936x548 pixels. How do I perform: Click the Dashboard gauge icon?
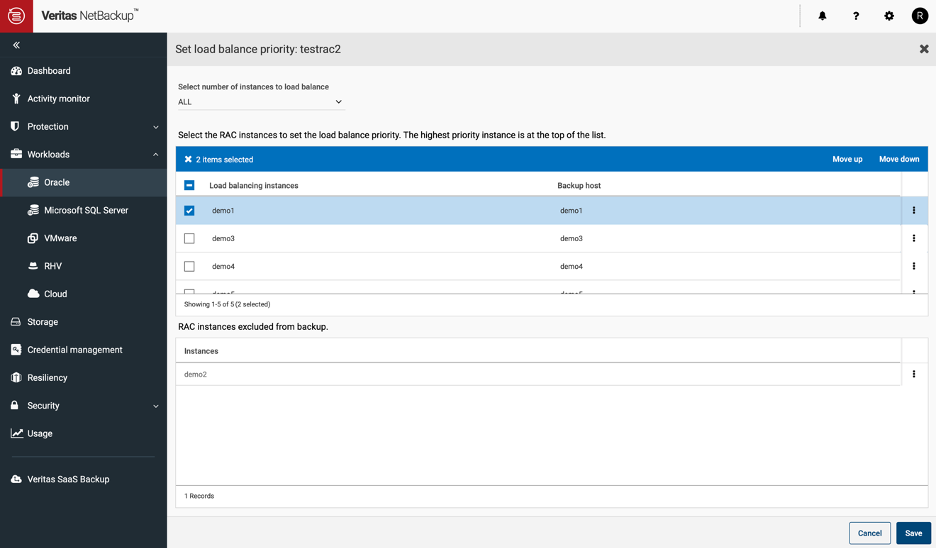click(x=16, y=71)
